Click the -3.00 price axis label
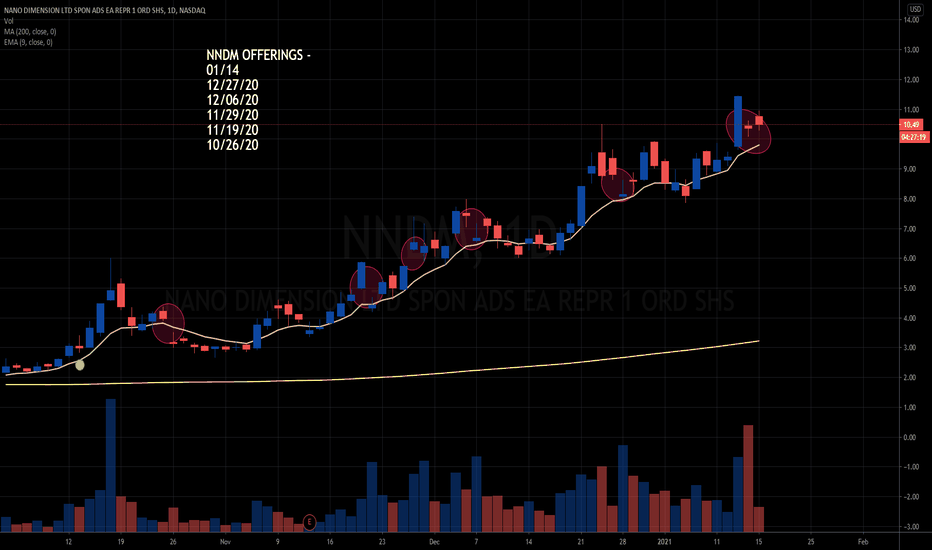Image resolution: width=932 pixels, height=550 pixels. [909, 527]
